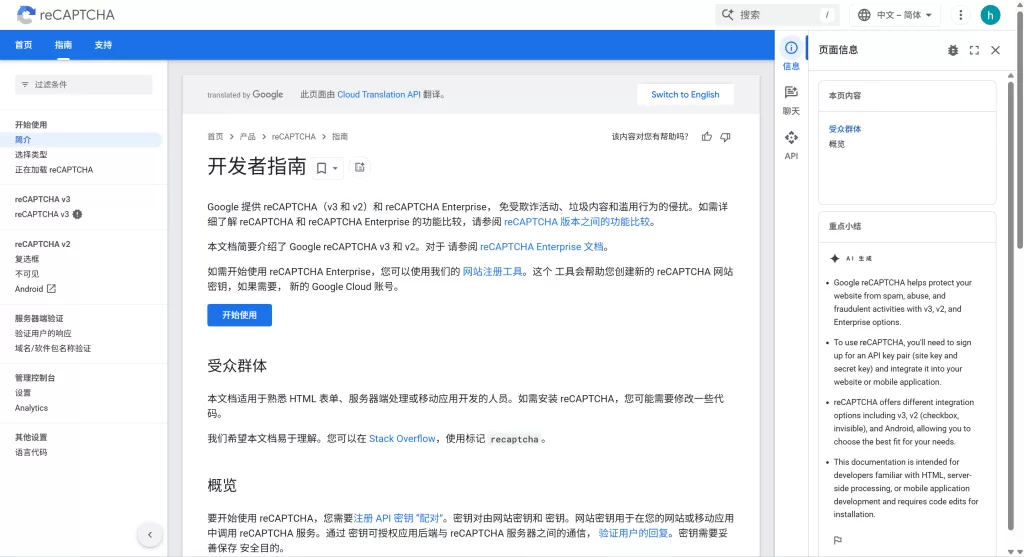Click the note icon next to bookmark
The width and height of the screenshot is (1024, 557).
(x=359, y=167)
